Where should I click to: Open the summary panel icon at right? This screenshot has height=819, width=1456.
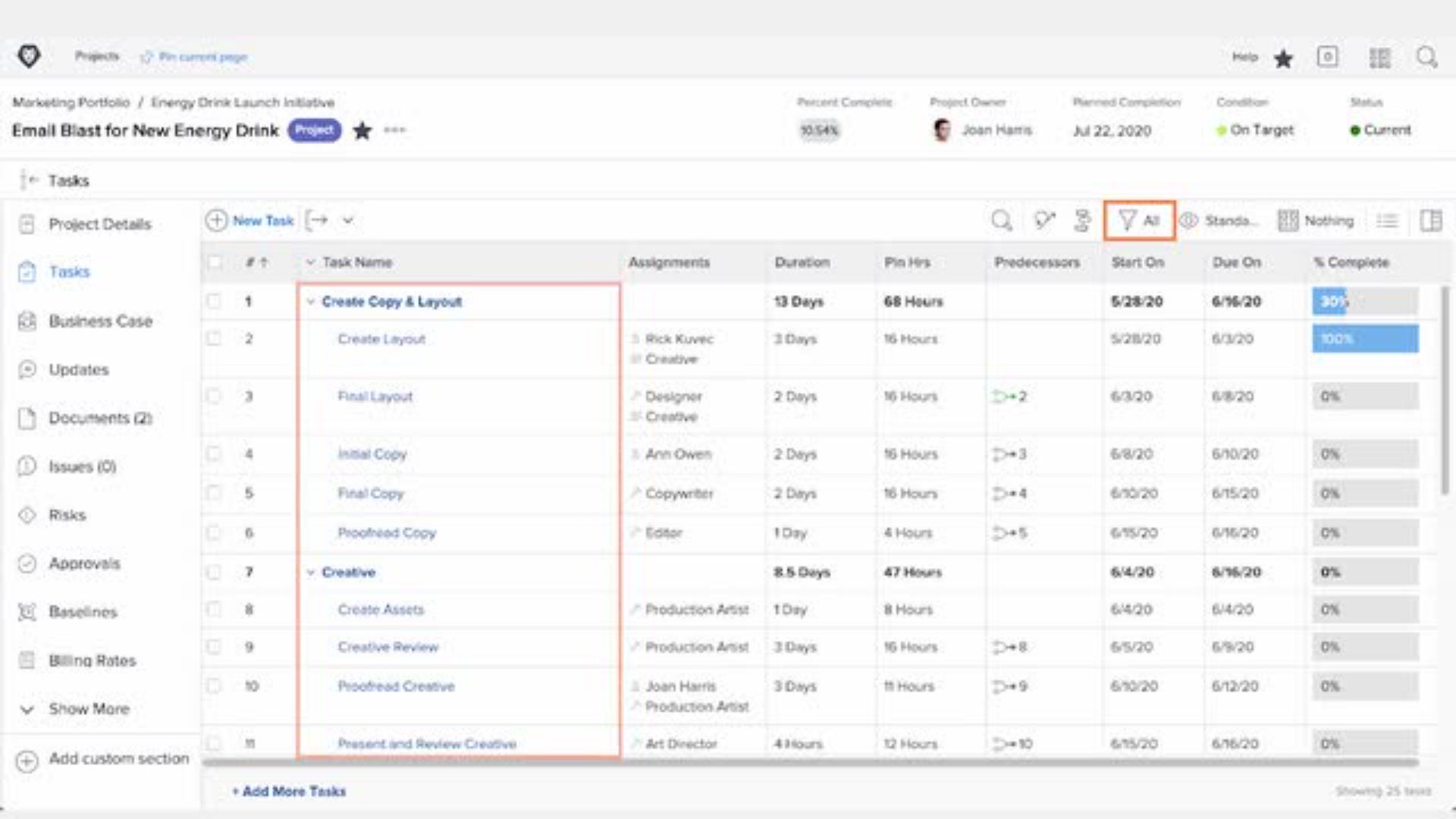pyautogui.click(x=1430, y=221)
